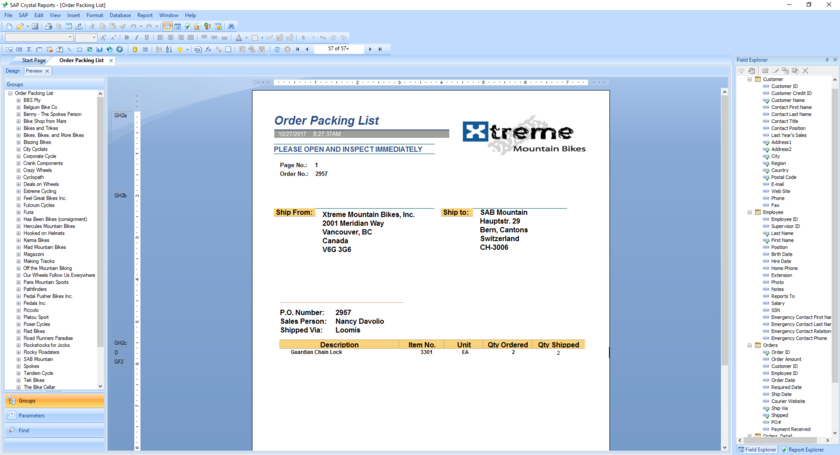
Task: Click the Insert Line icon
Action: (70, 49)
